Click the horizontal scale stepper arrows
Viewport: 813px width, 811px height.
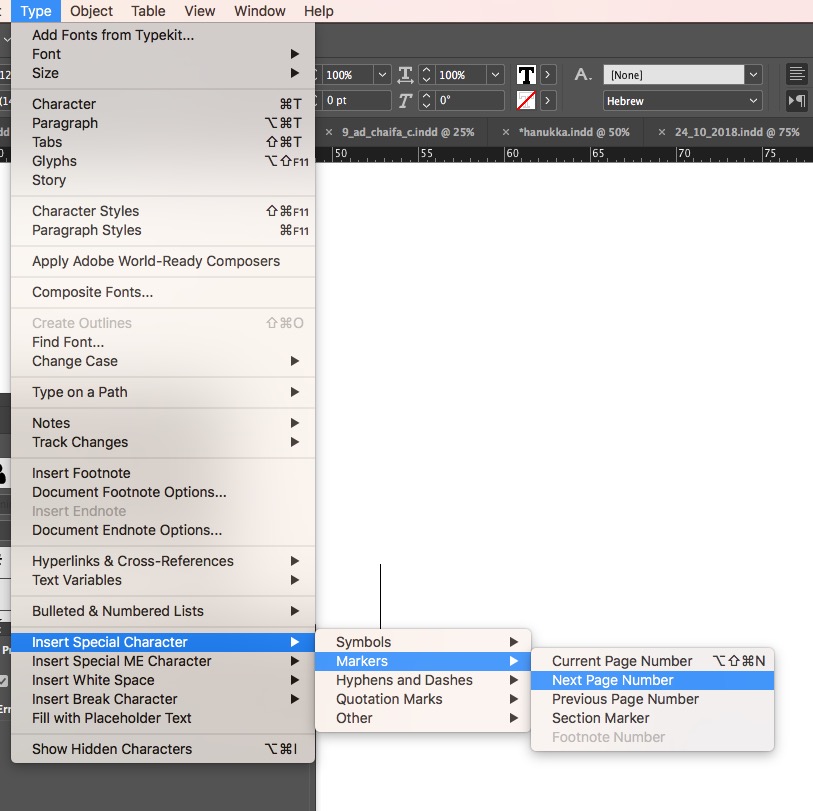426,75
